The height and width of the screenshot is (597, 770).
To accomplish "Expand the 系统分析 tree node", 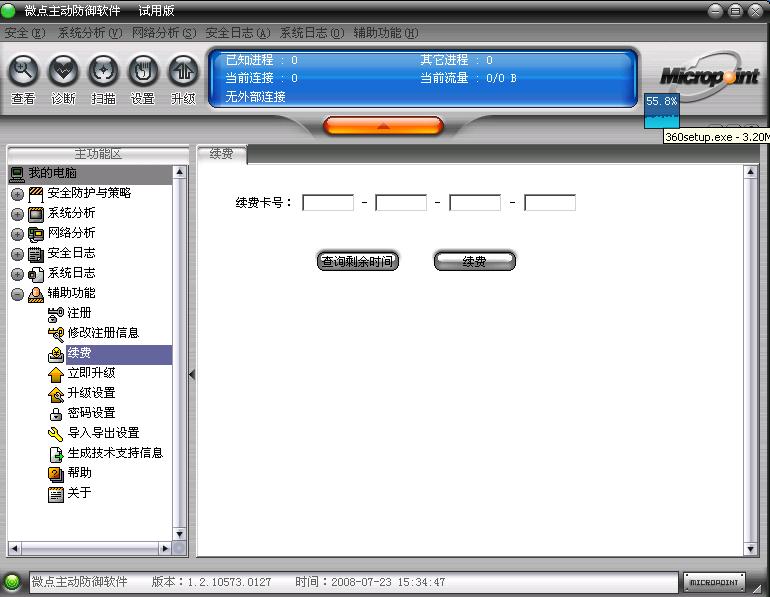I will point(17,215).
